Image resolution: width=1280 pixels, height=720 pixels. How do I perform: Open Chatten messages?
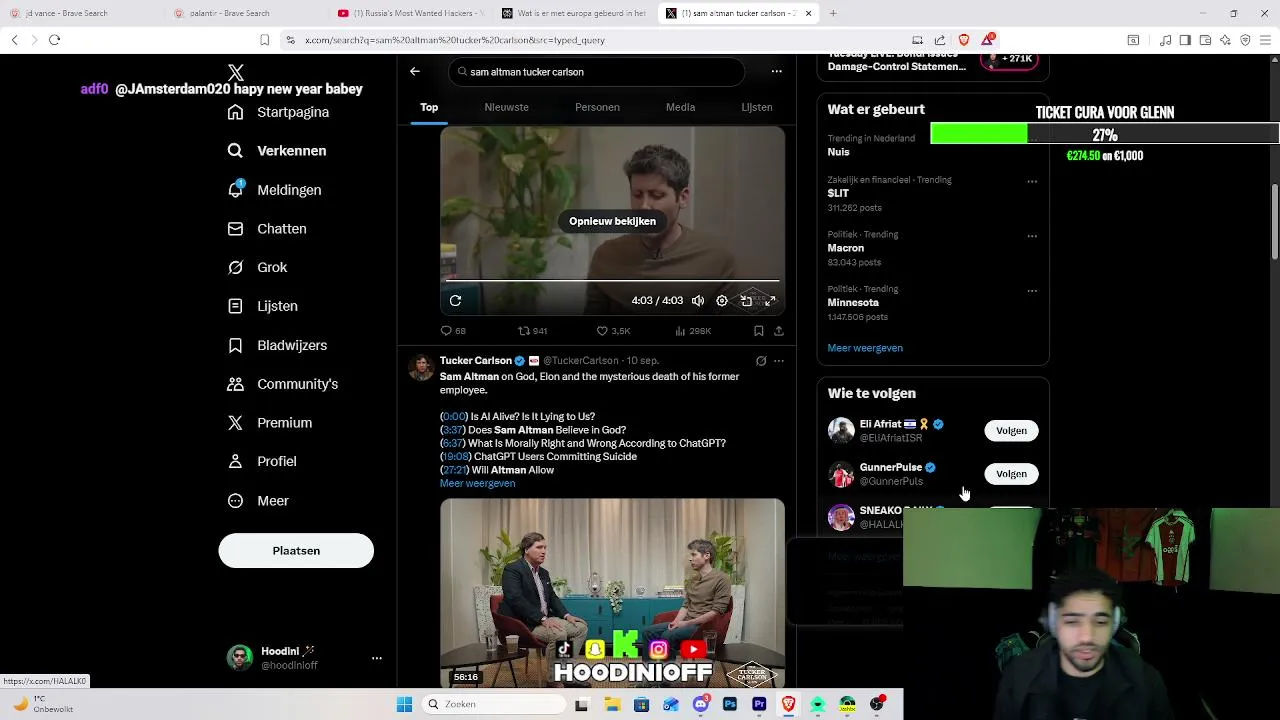coord(267,229)
